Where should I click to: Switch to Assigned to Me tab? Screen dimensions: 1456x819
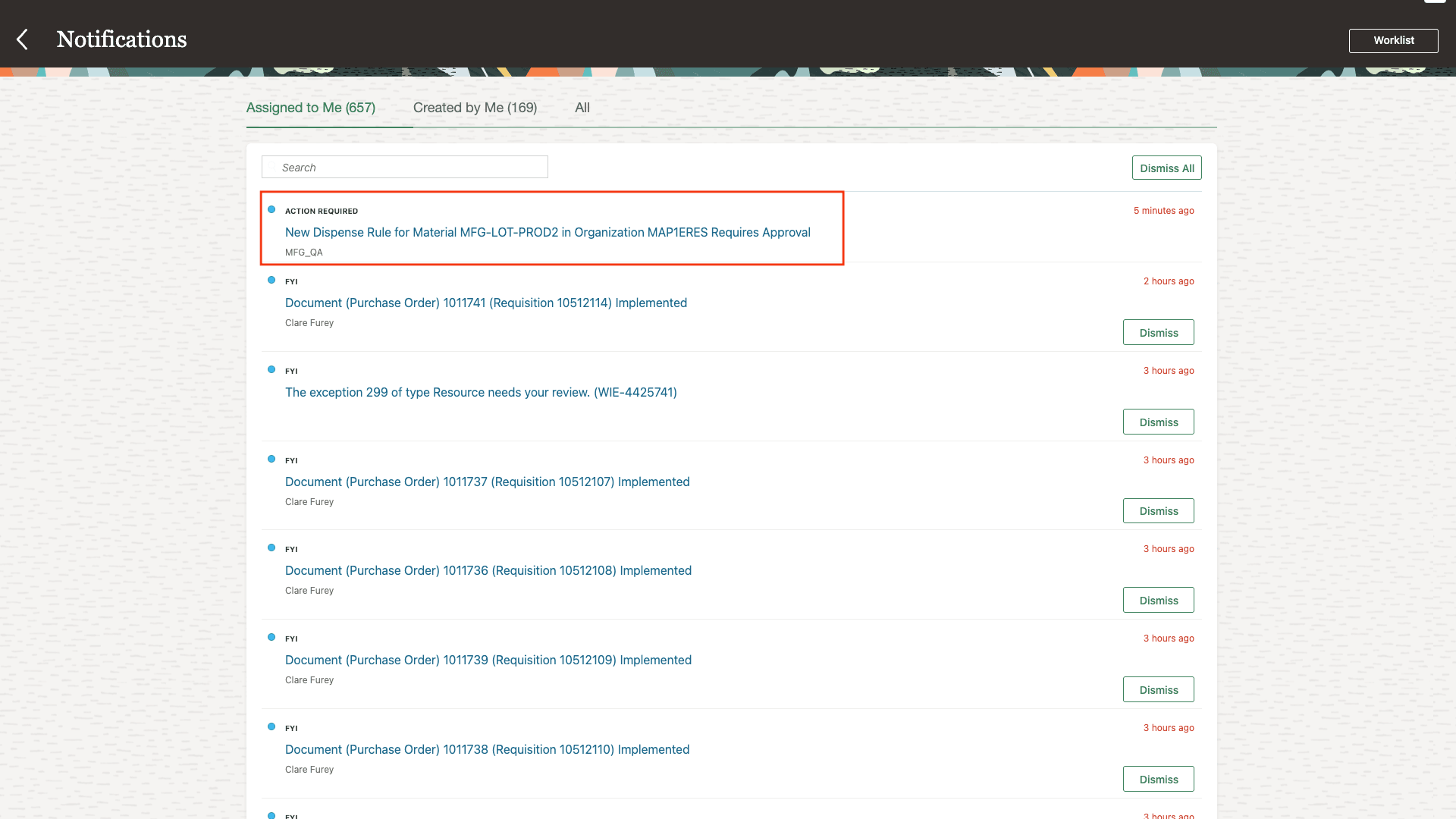click(x=311, y=108)
